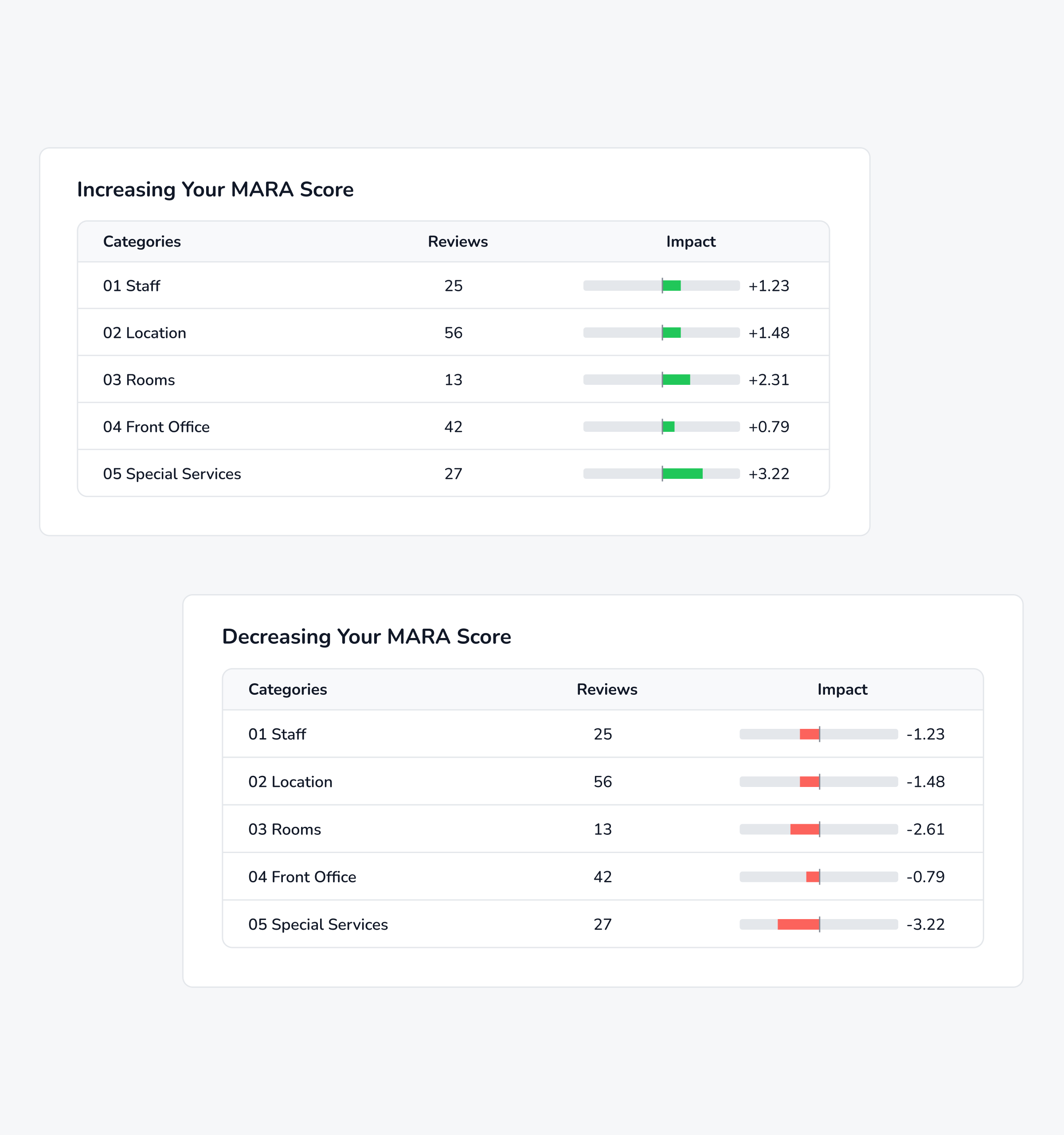Click red impact bar for -2.61
Image resolution: width=1064 pixels, height=1135 pixels.
coord(805,829)
